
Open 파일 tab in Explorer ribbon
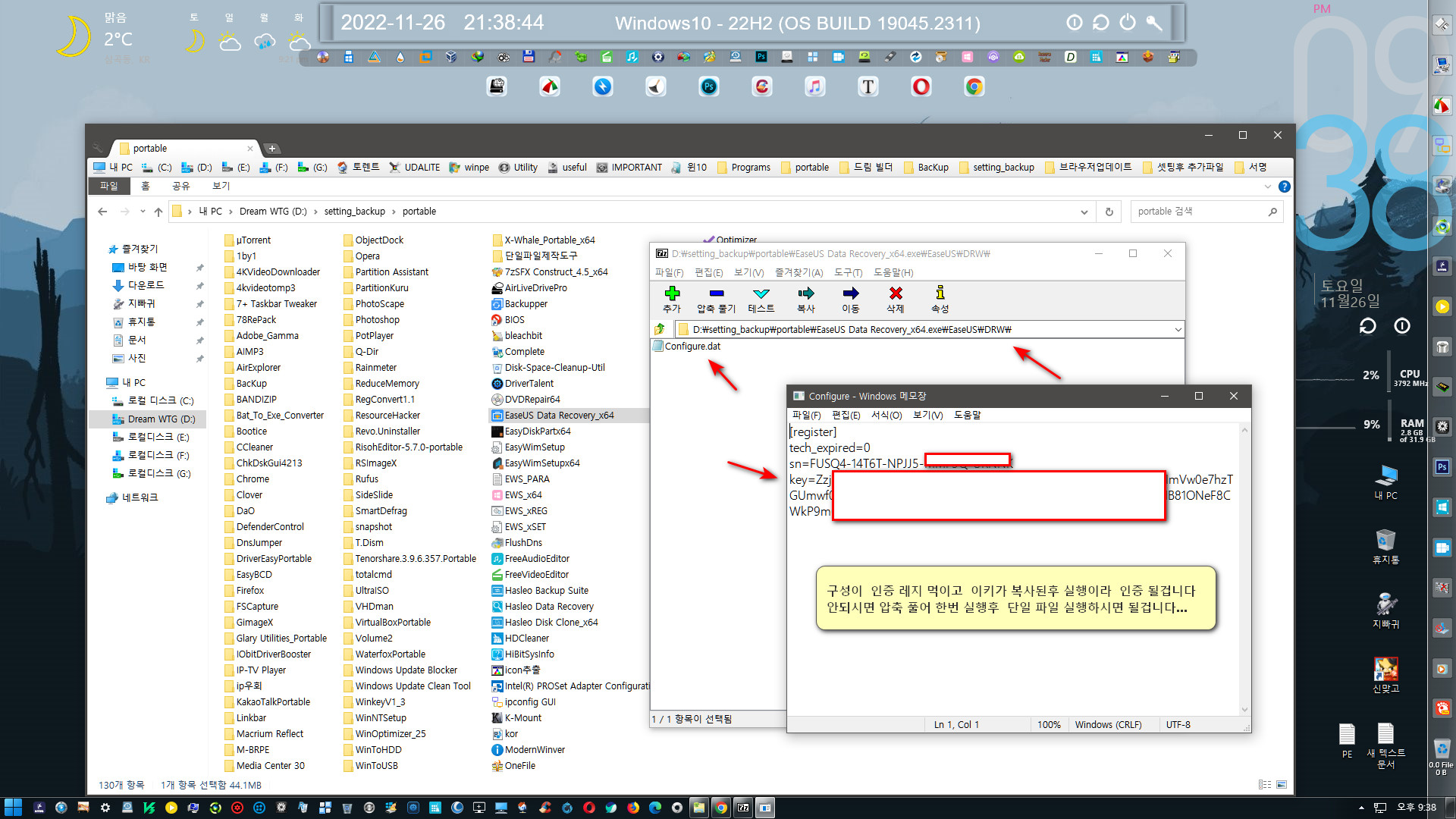pos(109,186)
